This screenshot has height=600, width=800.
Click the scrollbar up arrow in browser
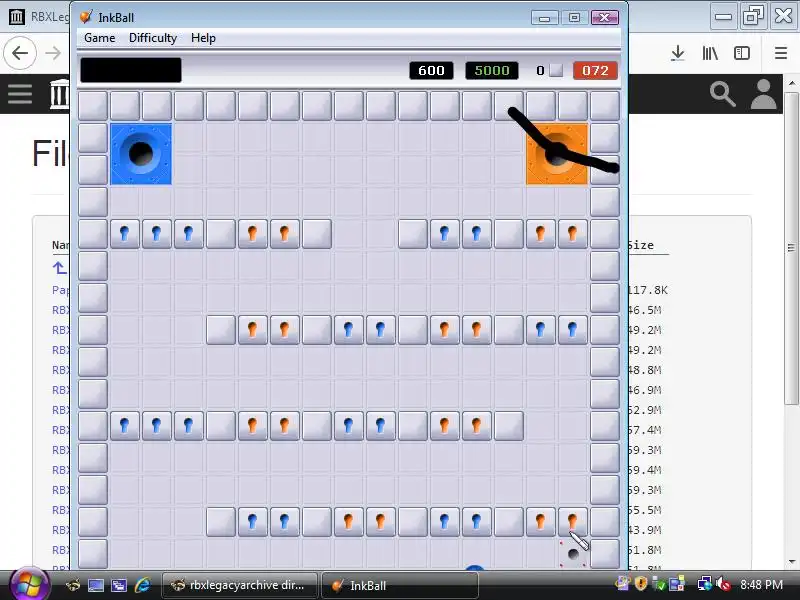coord(791,82)
